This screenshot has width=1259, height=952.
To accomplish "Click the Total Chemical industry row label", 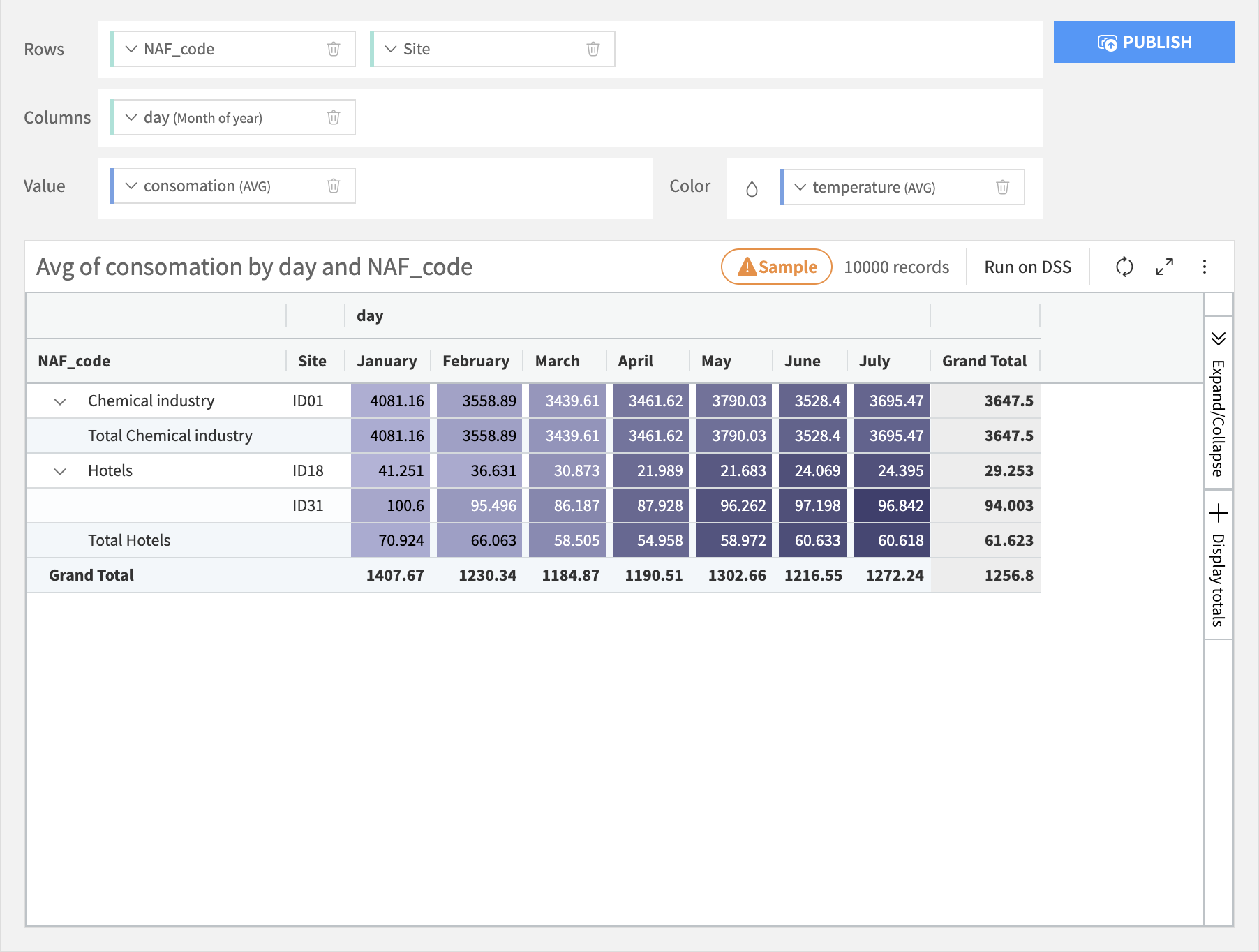I will (170, 436).
